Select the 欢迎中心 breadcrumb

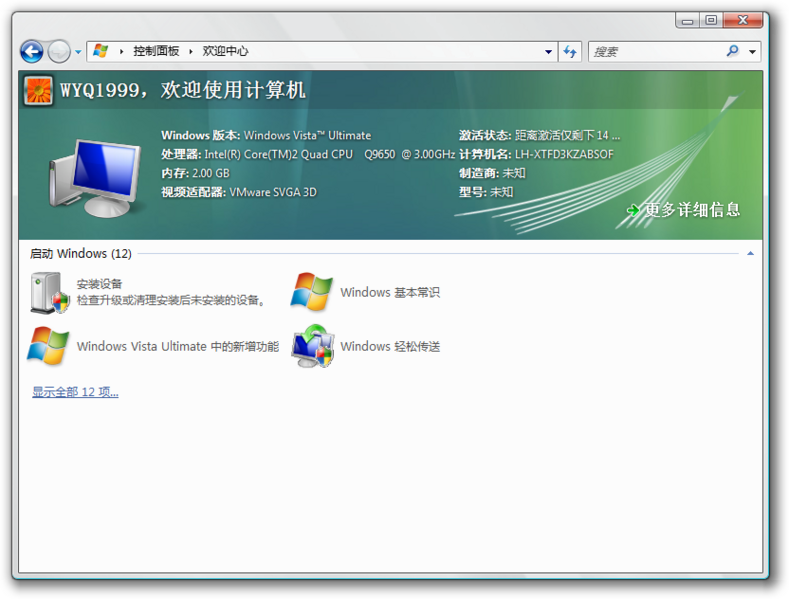(225, 51)
